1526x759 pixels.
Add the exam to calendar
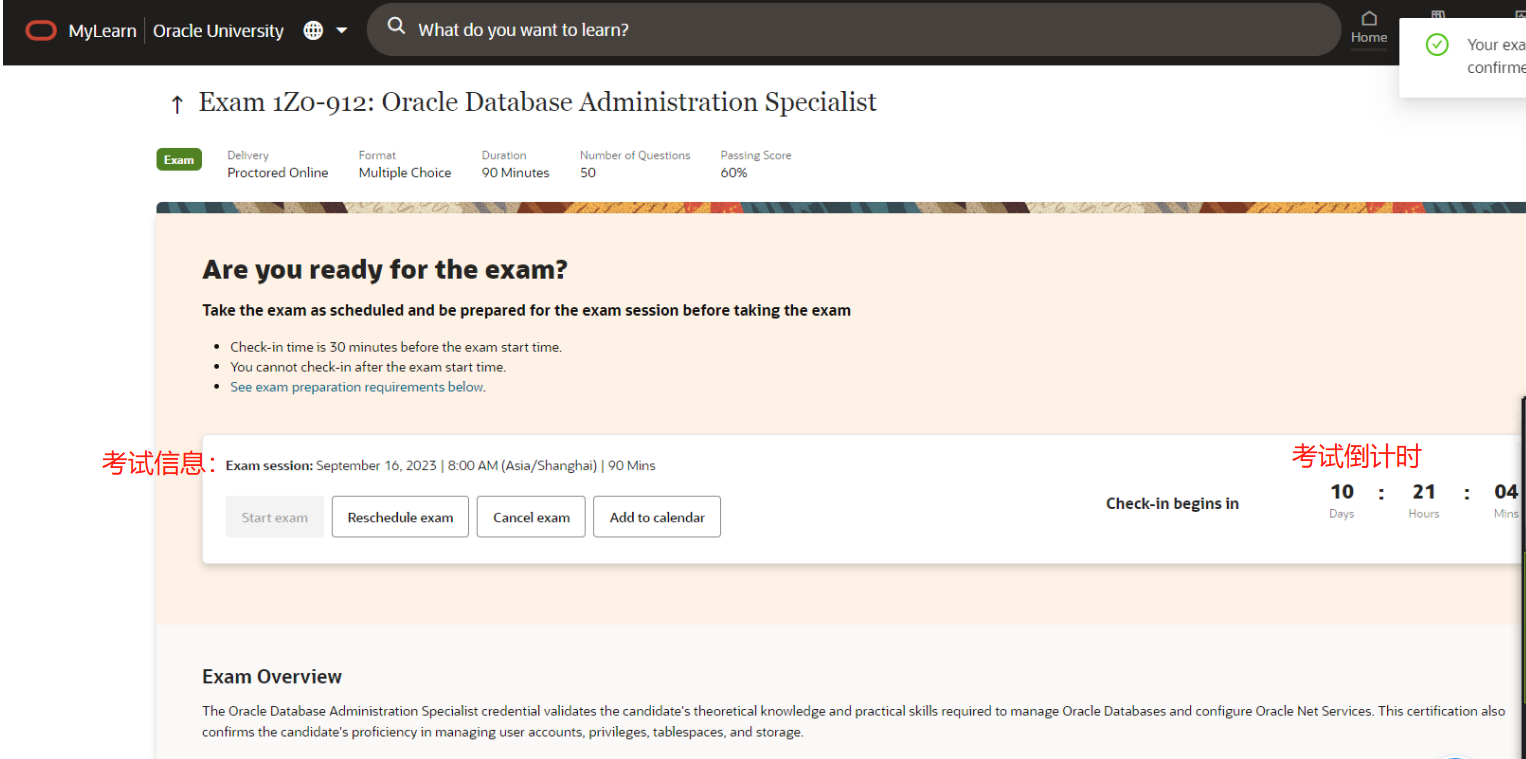(x=657, y=517)
